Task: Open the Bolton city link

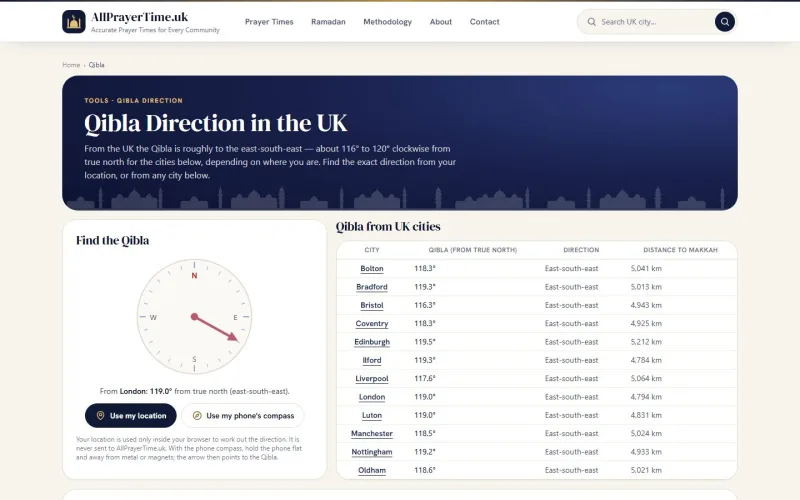Action: [x=371, y=268]
